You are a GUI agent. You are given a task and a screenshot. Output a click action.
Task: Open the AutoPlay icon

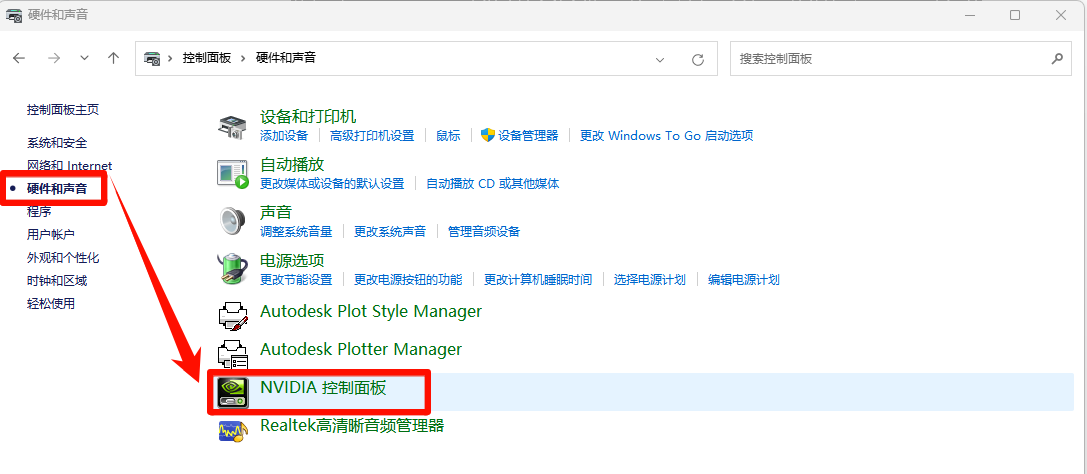tap(232, 174)
